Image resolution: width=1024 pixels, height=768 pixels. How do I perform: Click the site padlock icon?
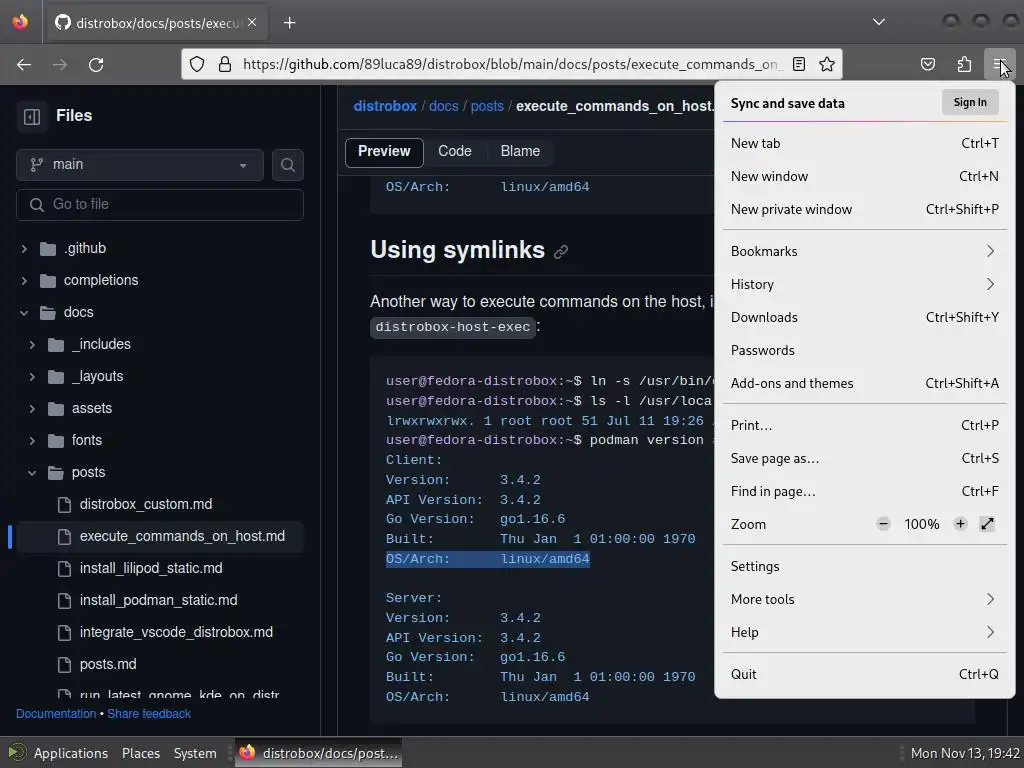(x=225, y=64)
